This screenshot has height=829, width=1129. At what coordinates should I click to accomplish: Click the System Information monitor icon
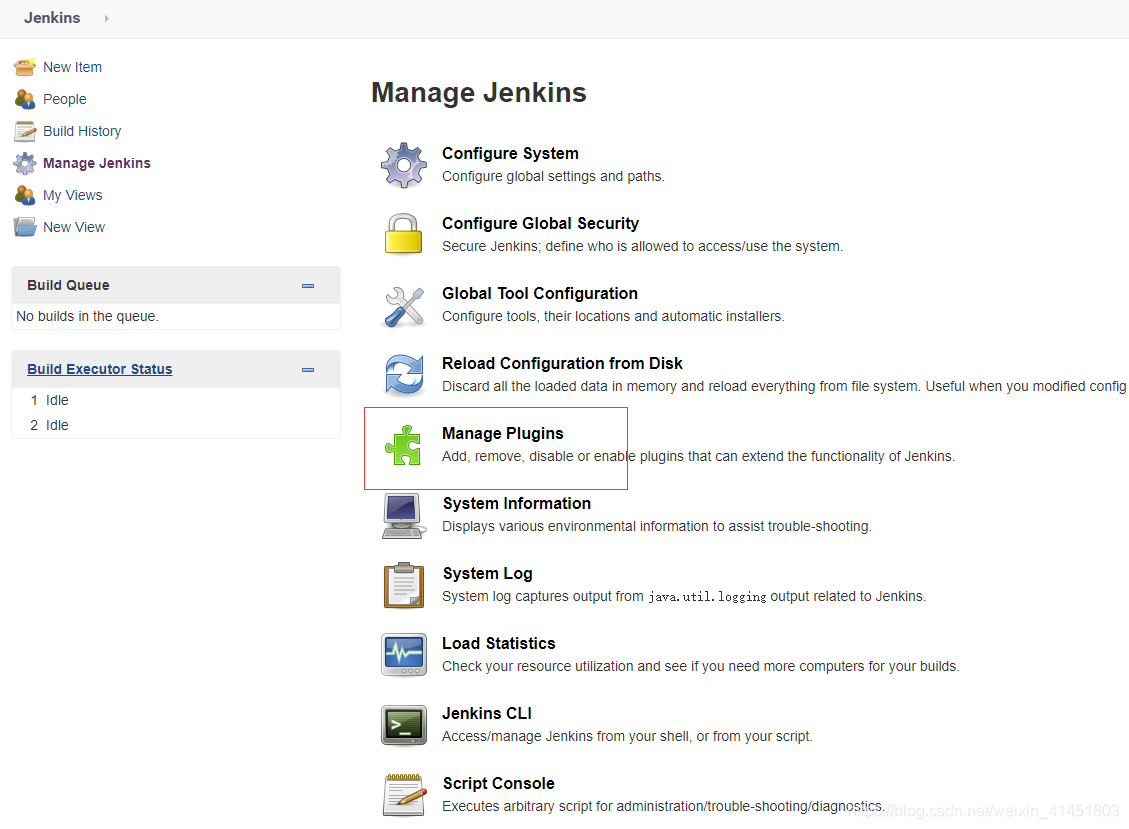(403, 514)
